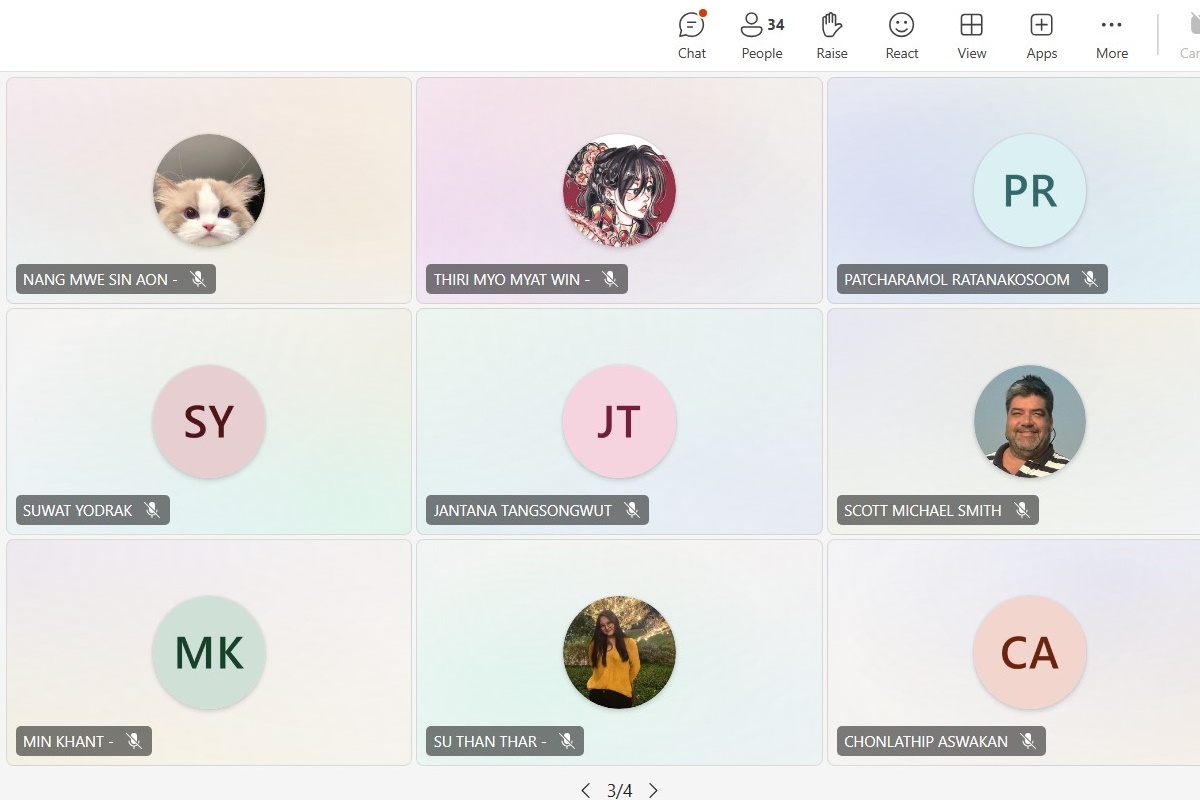
Task: Click the PR initials avatar
Action: pos(1029,190)
